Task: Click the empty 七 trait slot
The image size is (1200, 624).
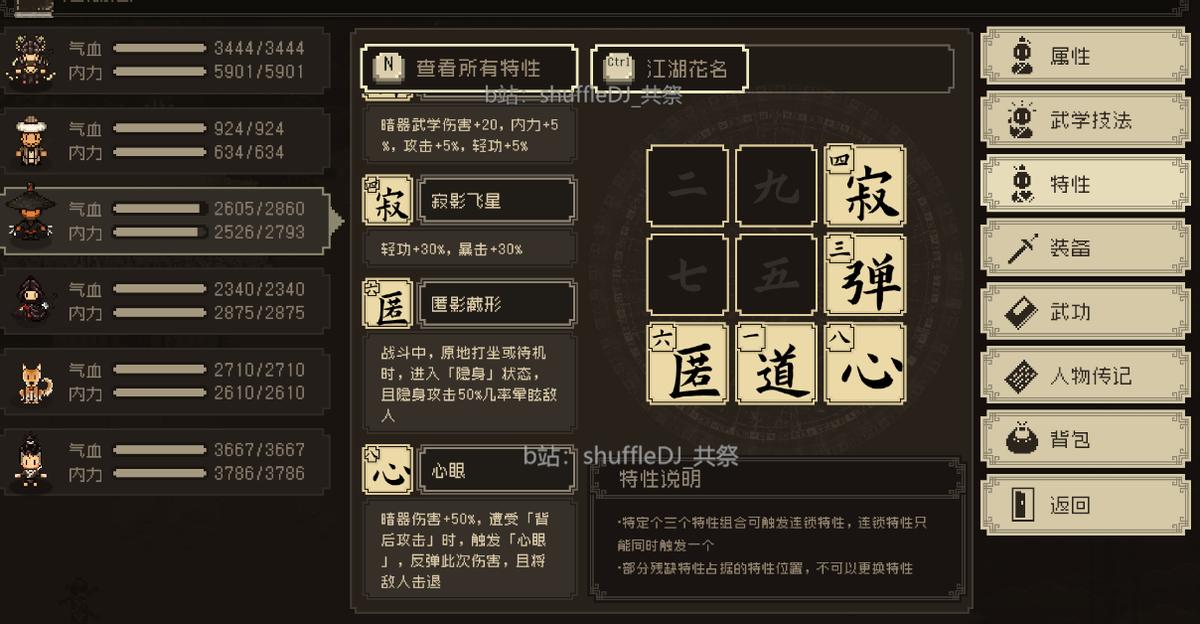Action: tap(688, 275)
